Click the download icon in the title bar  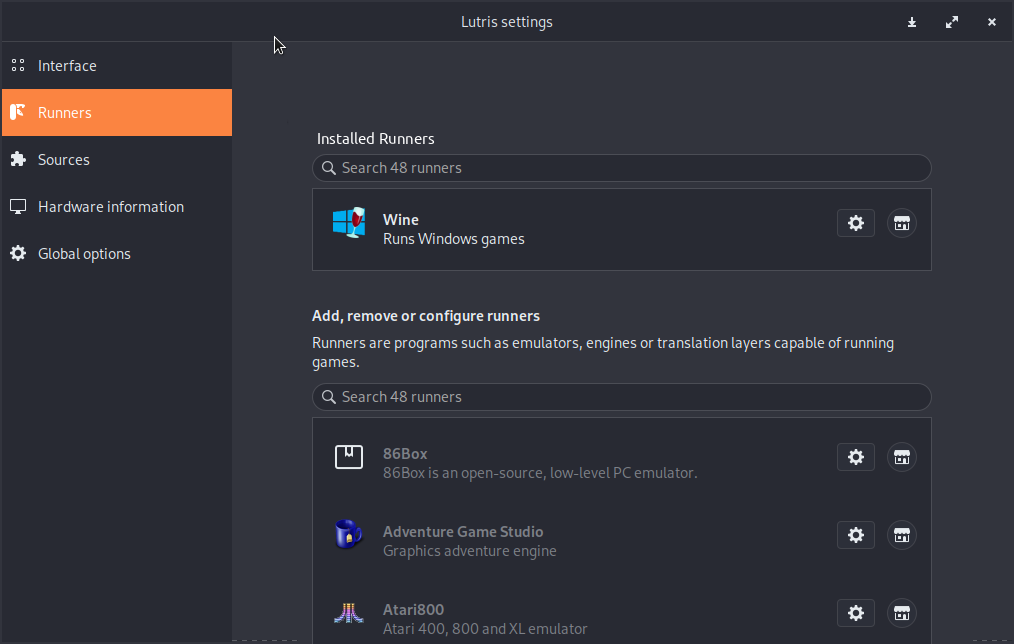[911, 21]
